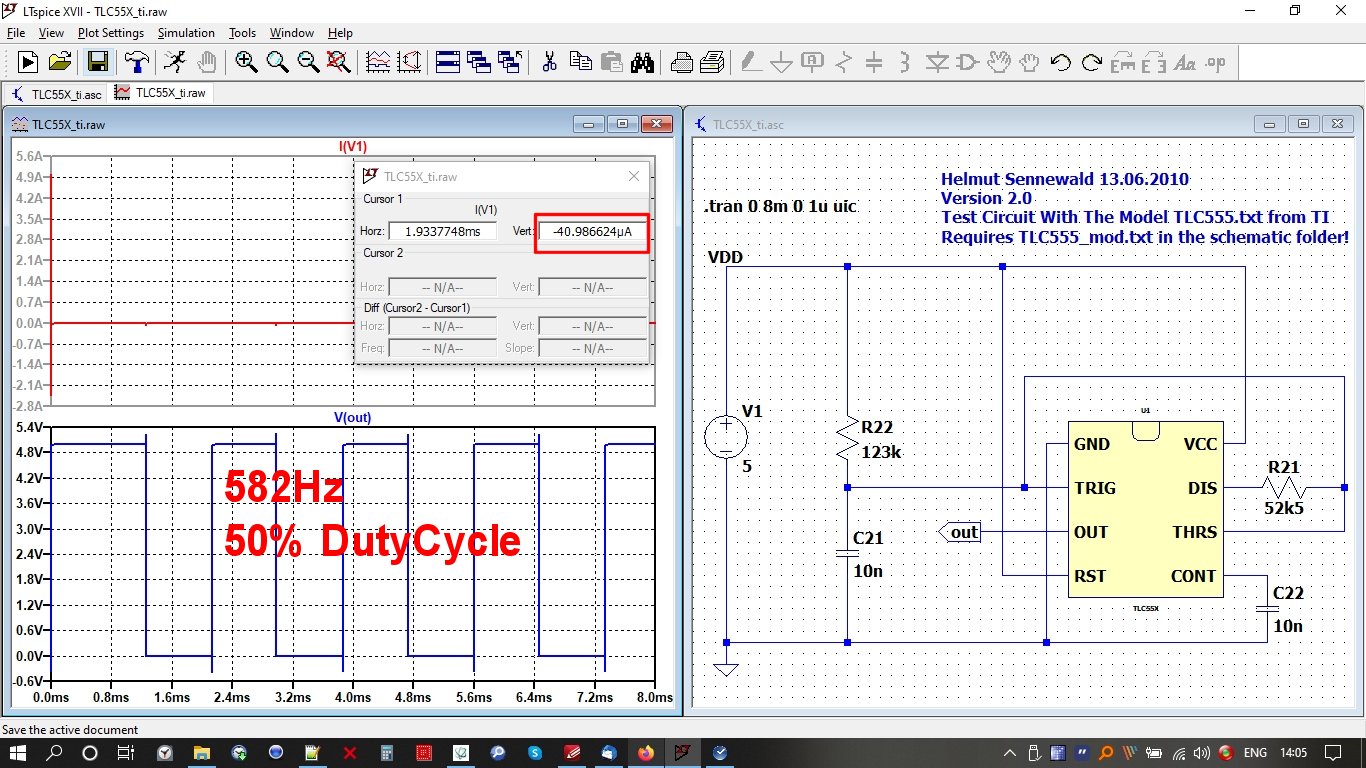Click the Text Aa toolbar icon
This screenshot has width=1366, height=768.
point(1185,62)
